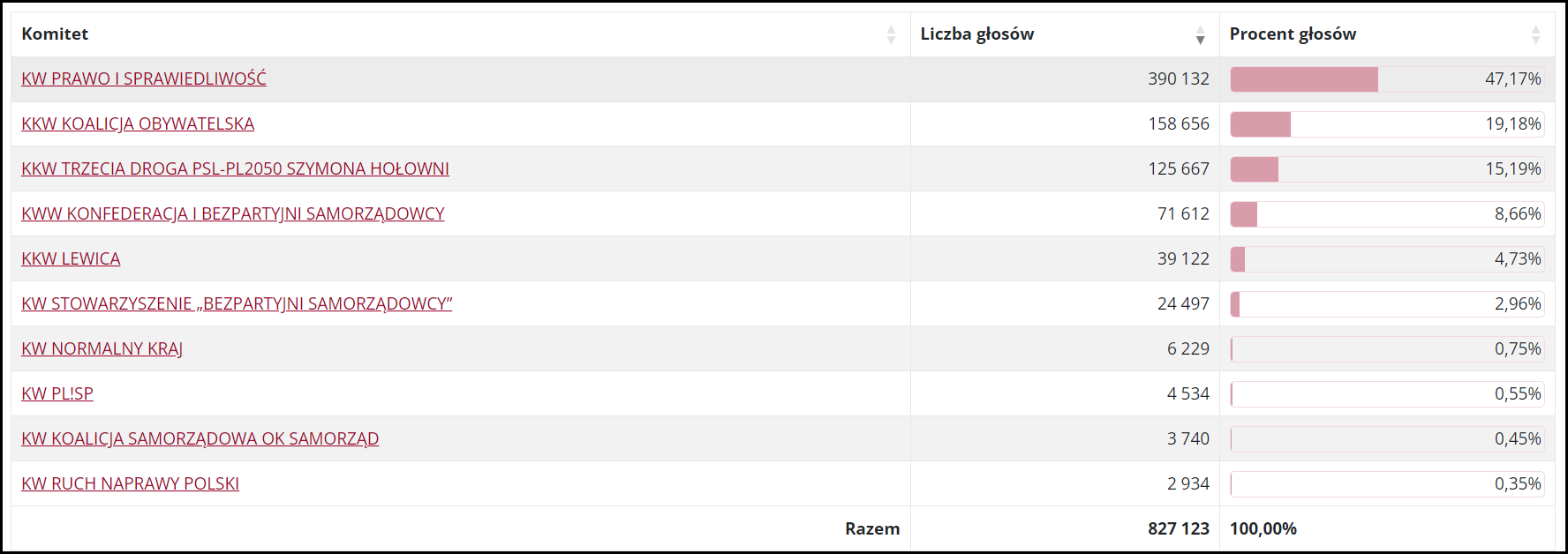
Task: Select the KW NORMALNY KRAJ link
Action: click(102, 348)
